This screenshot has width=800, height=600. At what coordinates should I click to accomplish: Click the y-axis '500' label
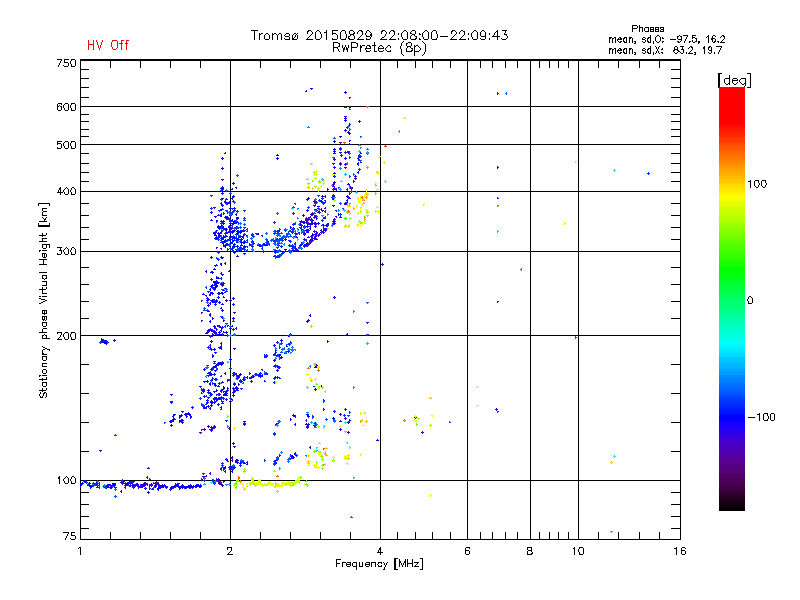tap(66, 145)
